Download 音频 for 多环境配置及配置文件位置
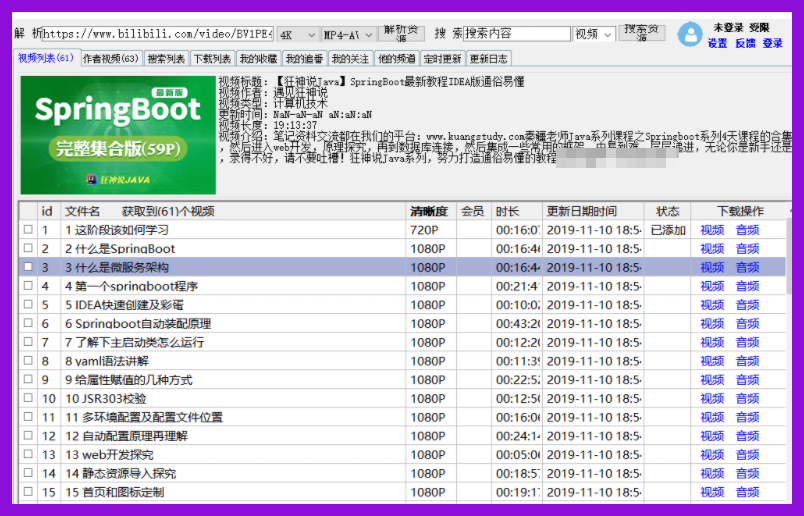The width and height of the screenshot is (804, 516). click(x=747, y=417)
